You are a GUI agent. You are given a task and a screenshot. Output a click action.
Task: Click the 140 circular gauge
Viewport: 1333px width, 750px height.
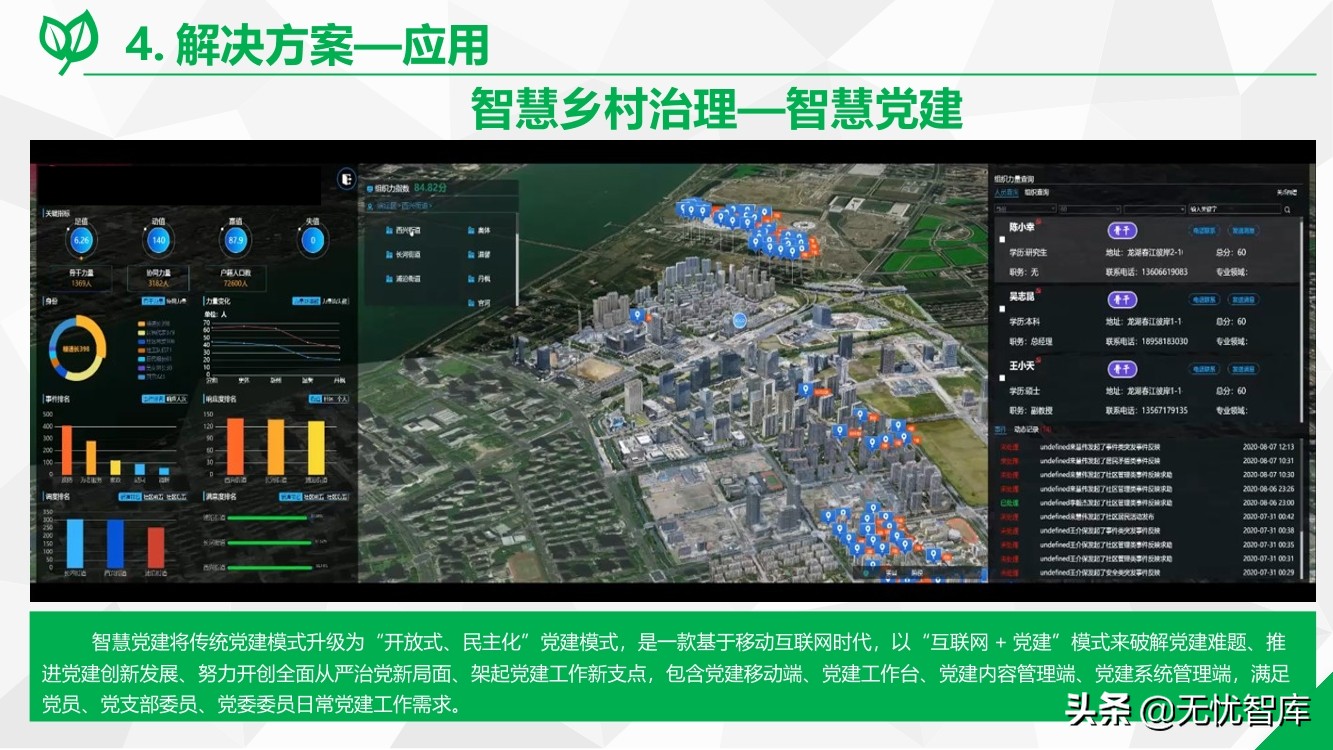click(158, 241)
